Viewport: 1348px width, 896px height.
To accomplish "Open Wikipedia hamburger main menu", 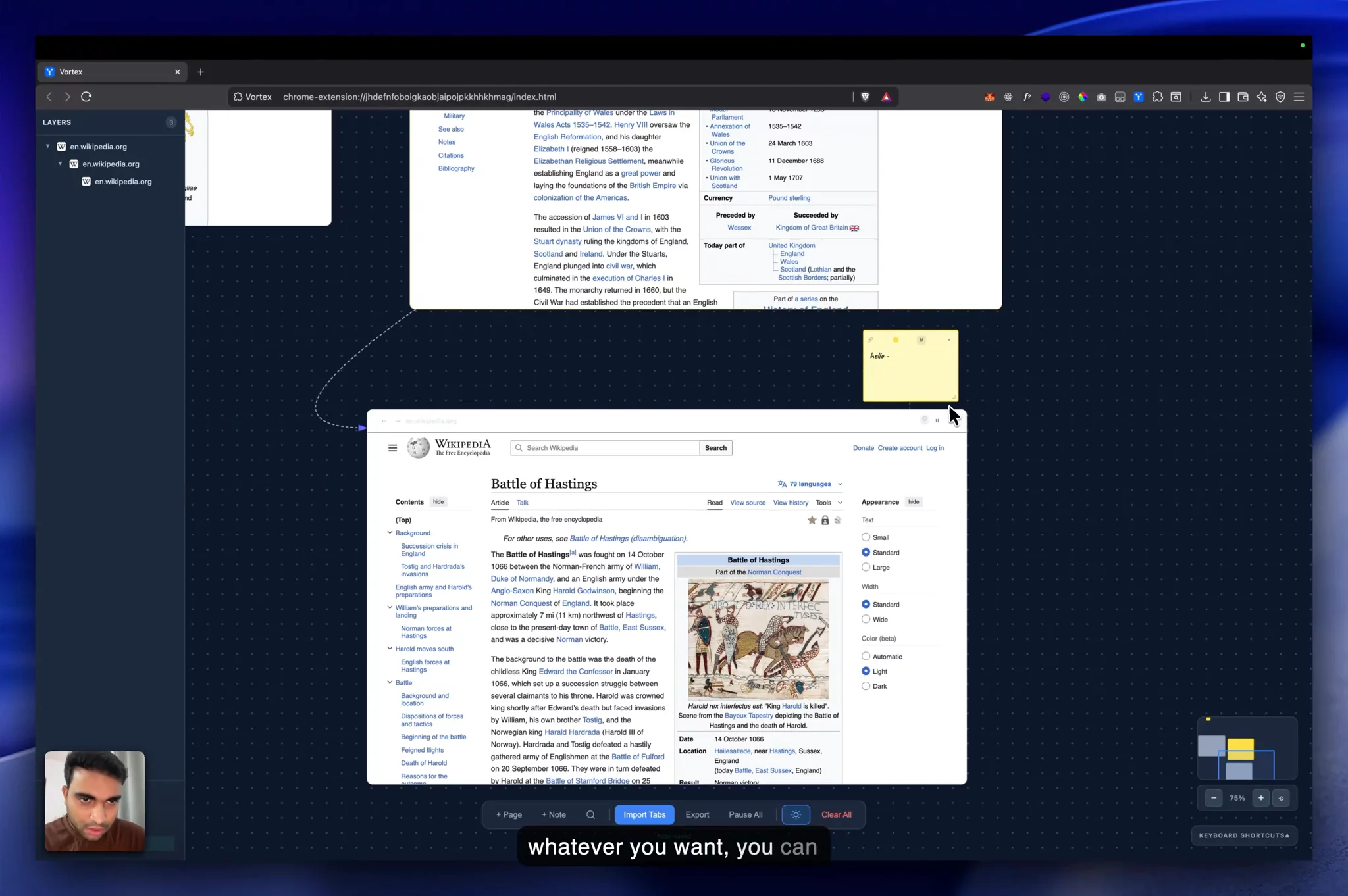I will point(392,448).
